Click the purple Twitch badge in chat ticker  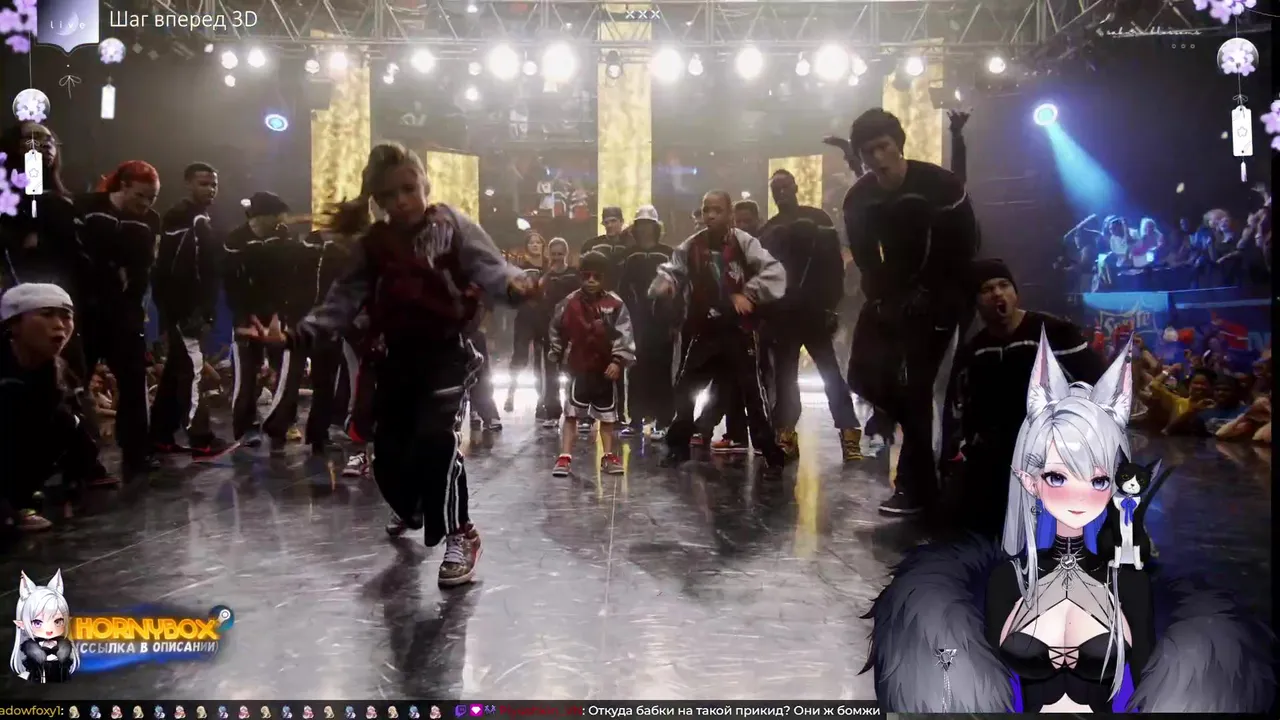[461, 711]
